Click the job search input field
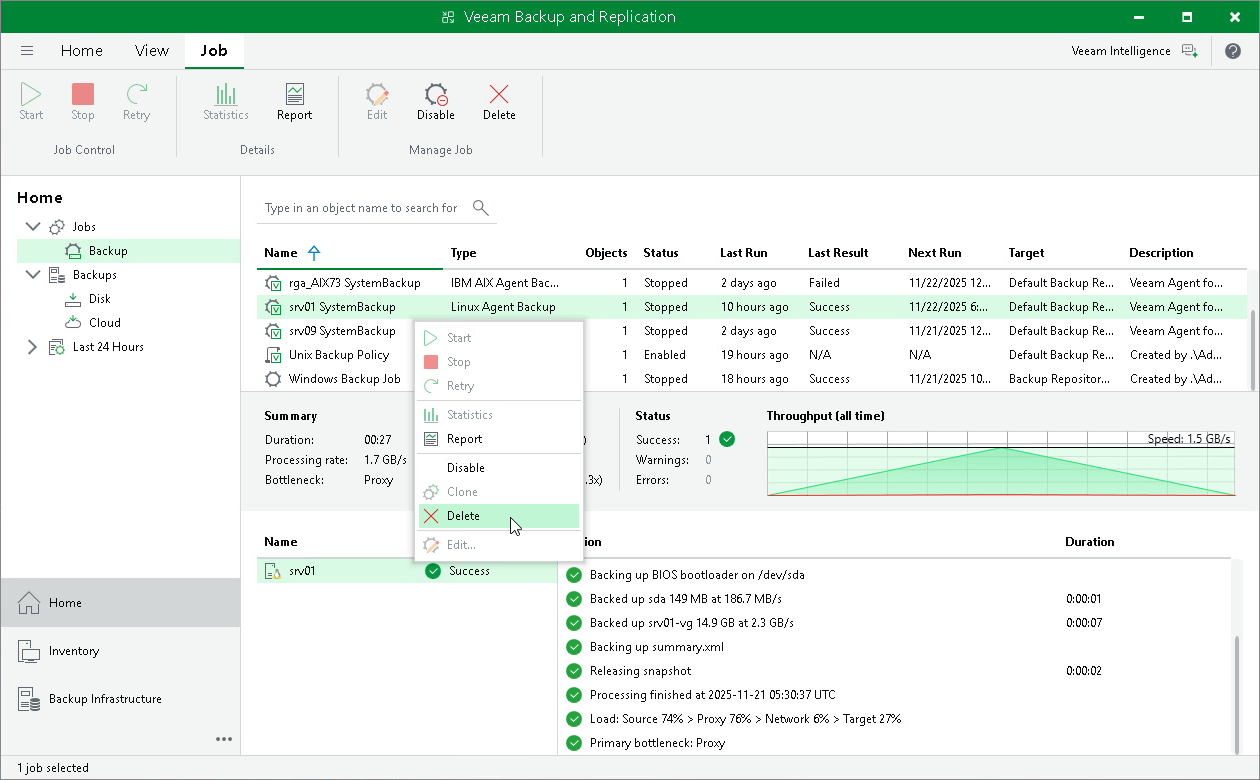This screenshot has width=1260, height=780. tap(360, 208)
